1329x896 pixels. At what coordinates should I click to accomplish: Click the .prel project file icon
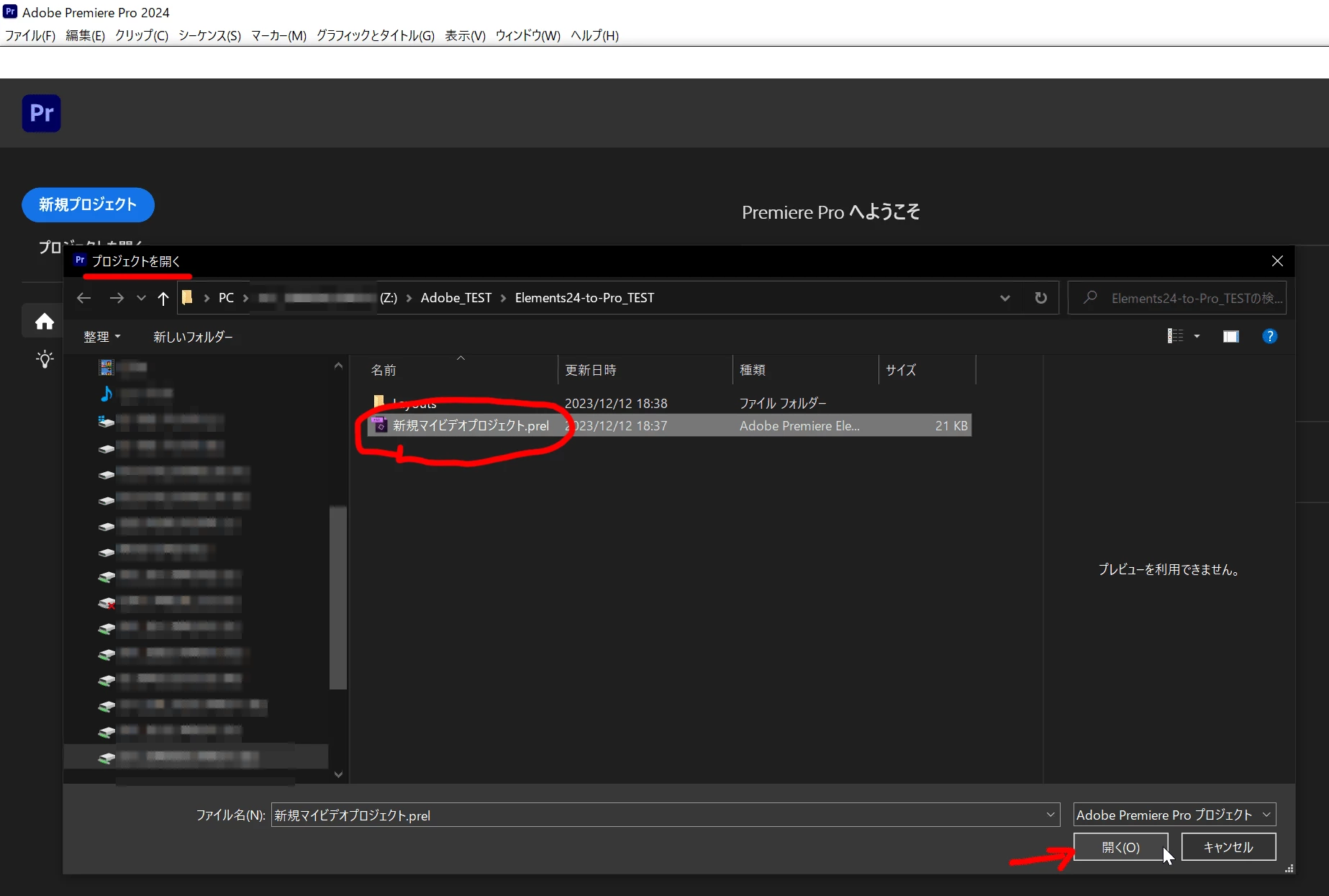[x=379, y=425]
